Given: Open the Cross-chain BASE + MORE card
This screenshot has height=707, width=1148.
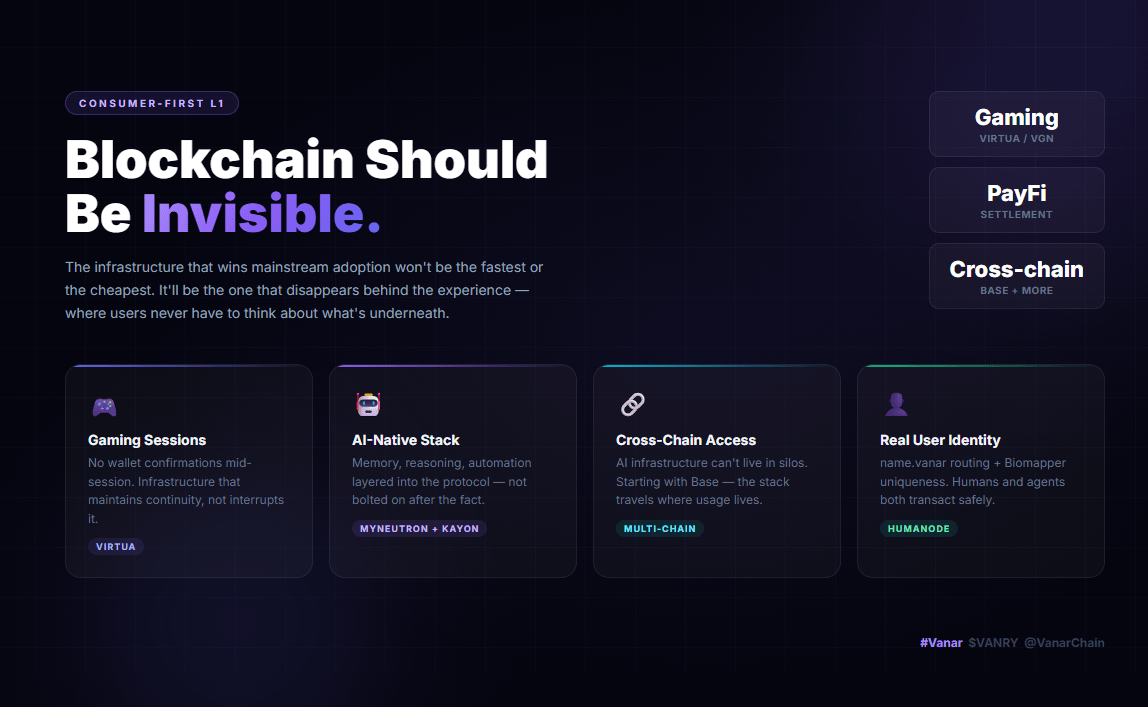Looking at the screenshot, I should [x=1016, y=277].
